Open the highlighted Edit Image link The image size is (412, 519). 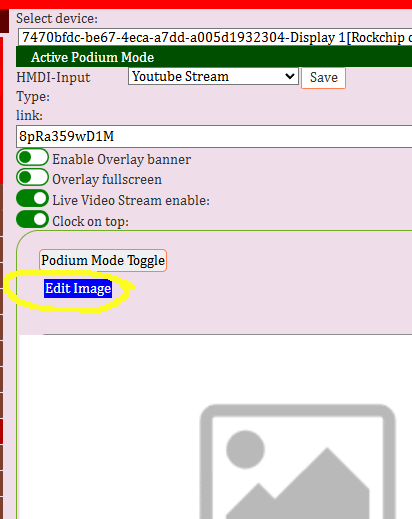78,288
